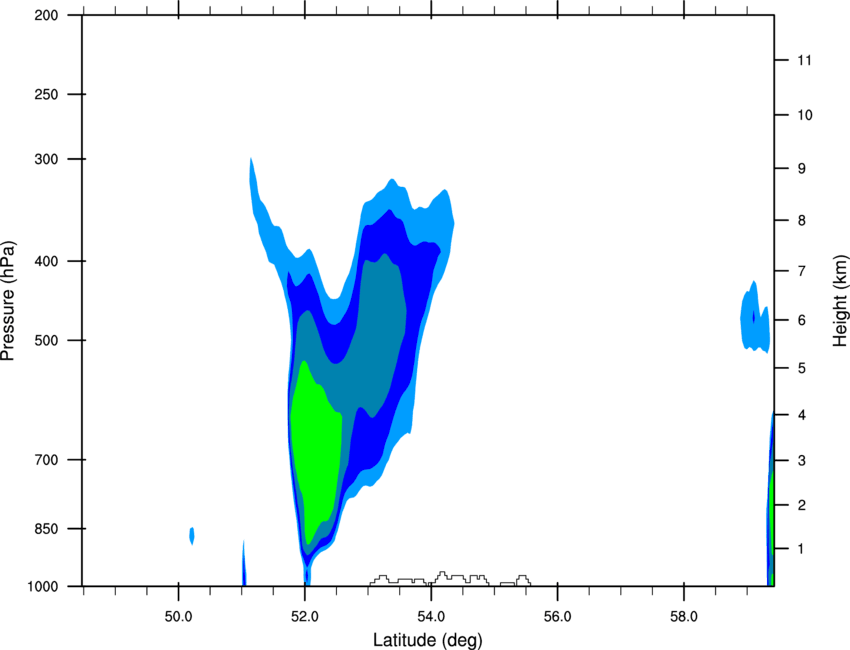Pick height tick label 4
This screenshot has height=650, width=850.
click(x=802, y=415)
